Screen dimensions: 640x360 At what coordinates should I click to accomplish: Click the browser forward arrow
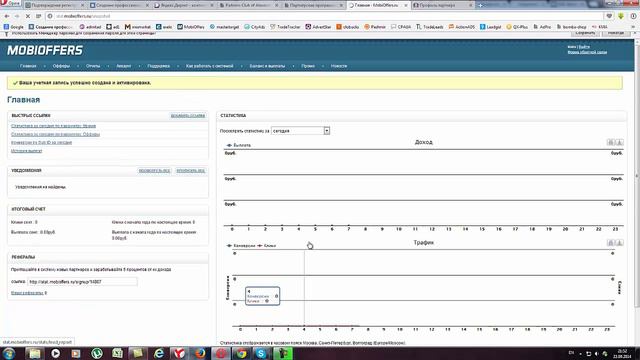pyautogui.click(x=17, y=16)
